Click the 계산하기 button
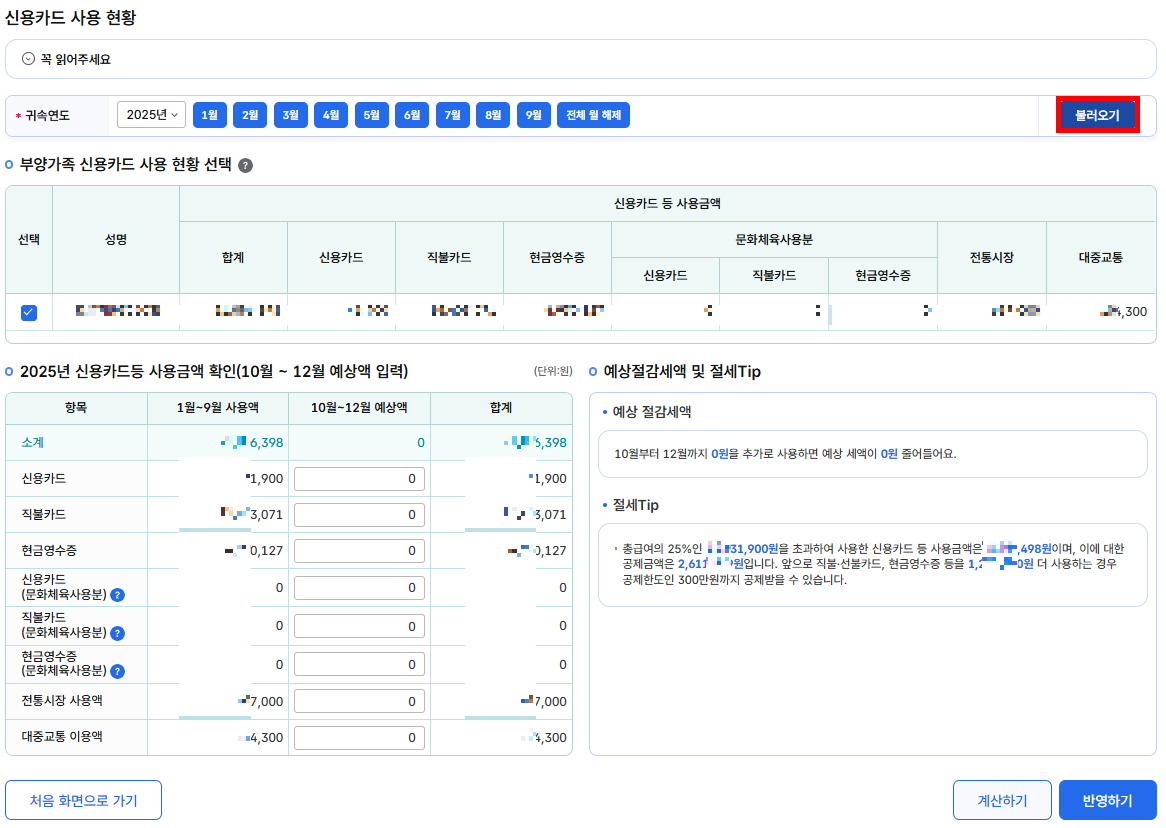 click(x=1001, y=799)
